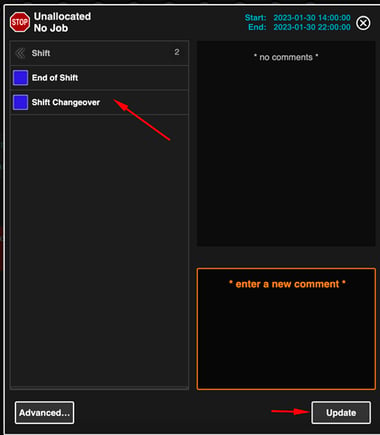Select the End of Shift reason
The height and width of the screenshot is (435, 380).
[100, 78]
